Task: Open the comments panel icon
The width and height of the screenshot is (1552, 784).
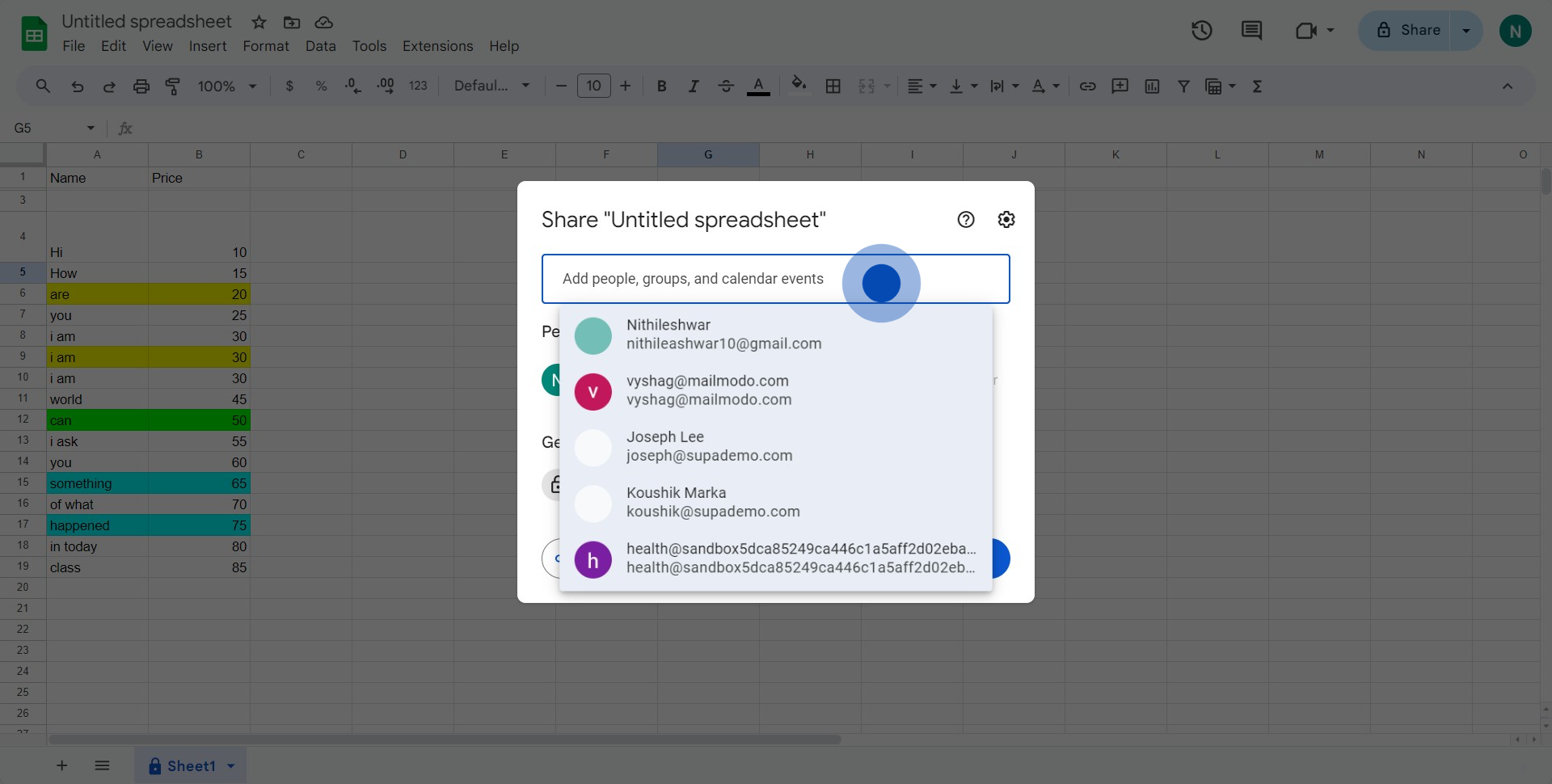Action: click(x=1251, y=31)
